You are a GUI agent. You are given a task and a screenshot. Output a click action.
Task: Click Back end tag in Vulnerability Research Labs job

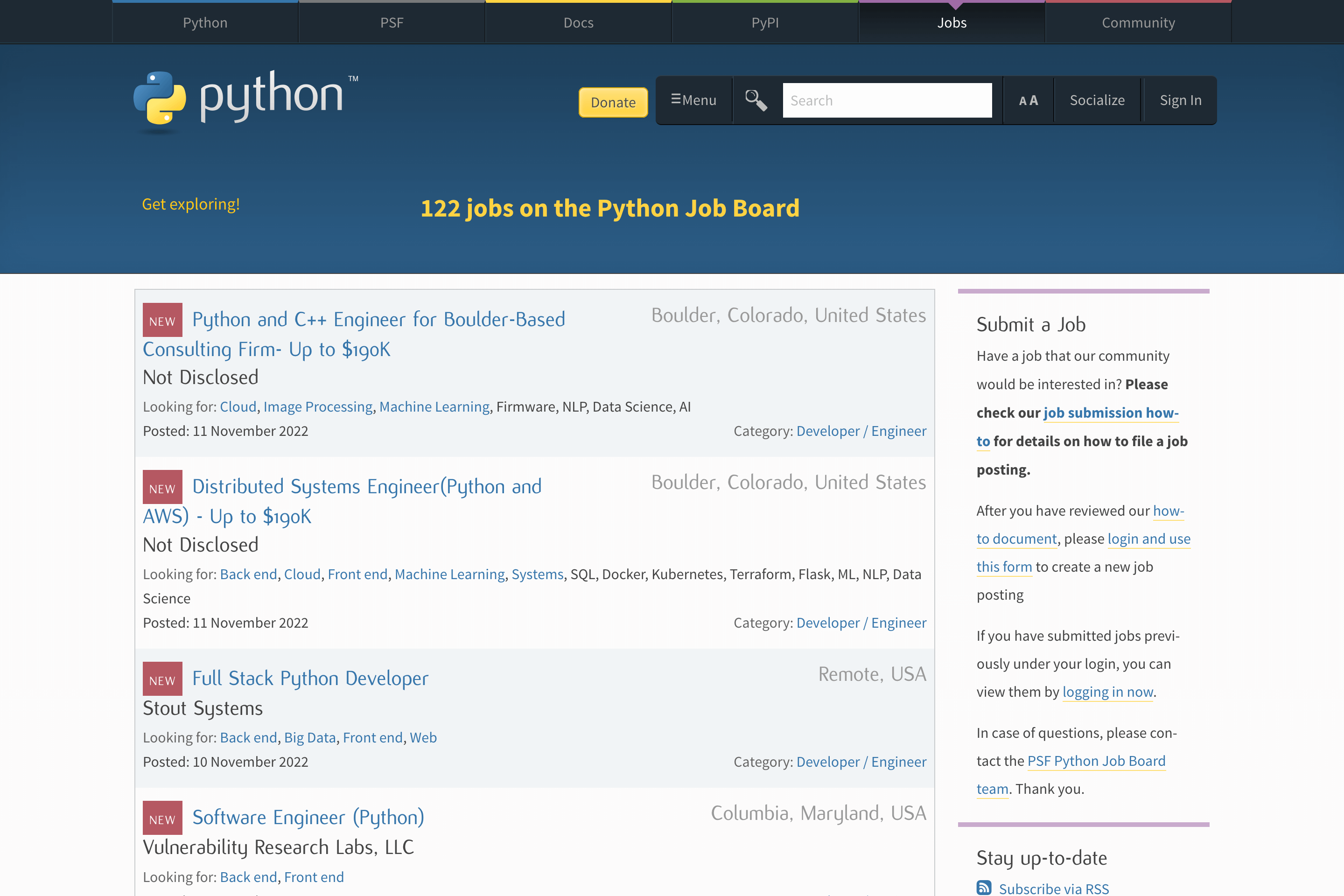tap(249, 876)
